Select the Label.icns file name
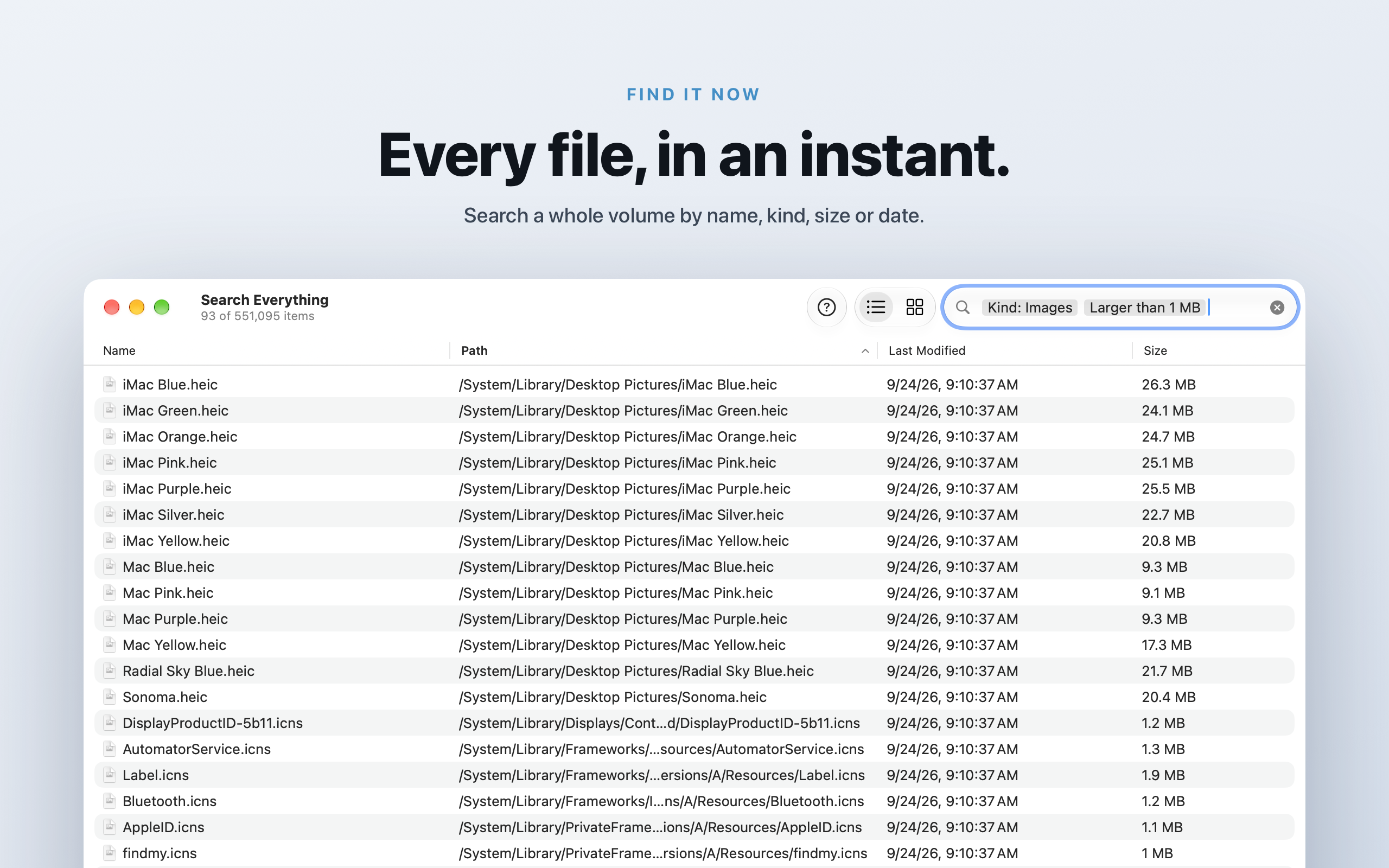The height and width of the screenshot is (868, 1389). pos(156,775)
